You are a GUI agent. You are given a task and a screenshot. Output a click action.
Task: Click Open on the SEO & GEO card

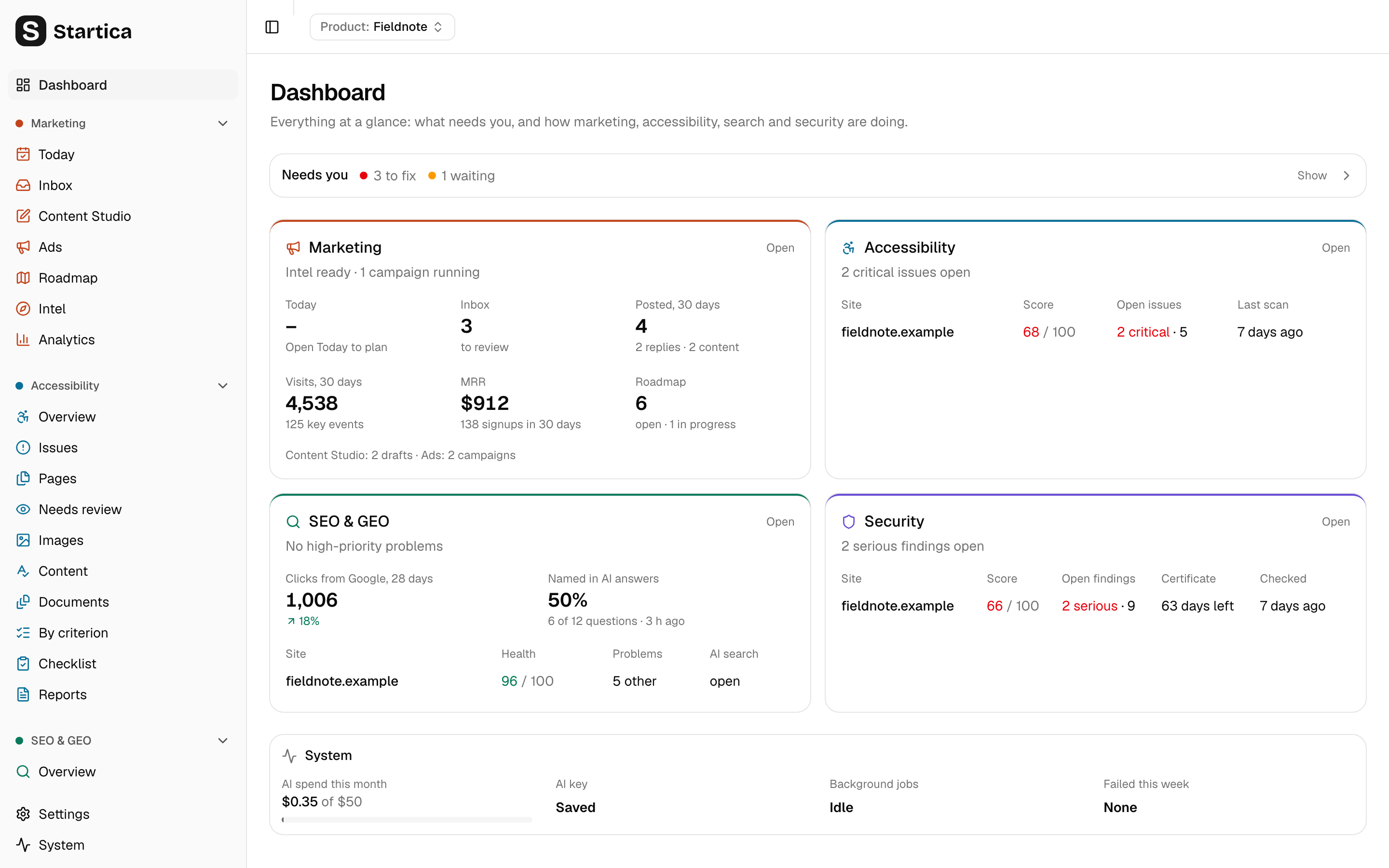(x=780, y=522)
